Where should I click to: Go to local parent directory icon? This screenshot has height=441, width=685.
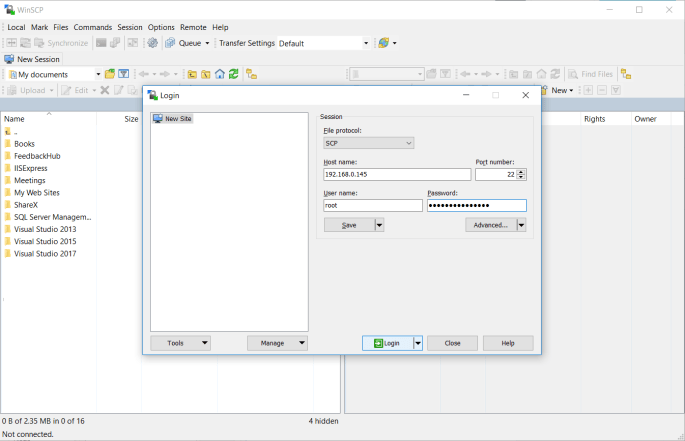pos(192,74)
